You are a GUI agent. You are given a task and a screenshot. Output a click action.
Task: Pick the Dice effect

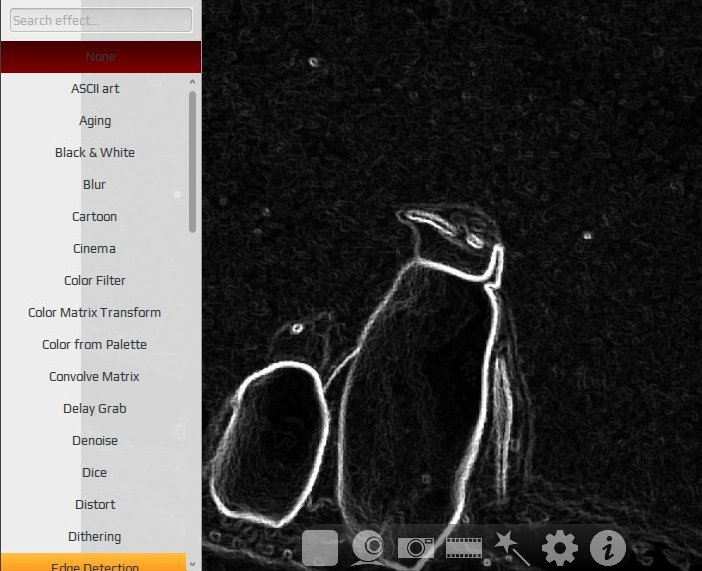pyautogui.click(x=95, y=473)
